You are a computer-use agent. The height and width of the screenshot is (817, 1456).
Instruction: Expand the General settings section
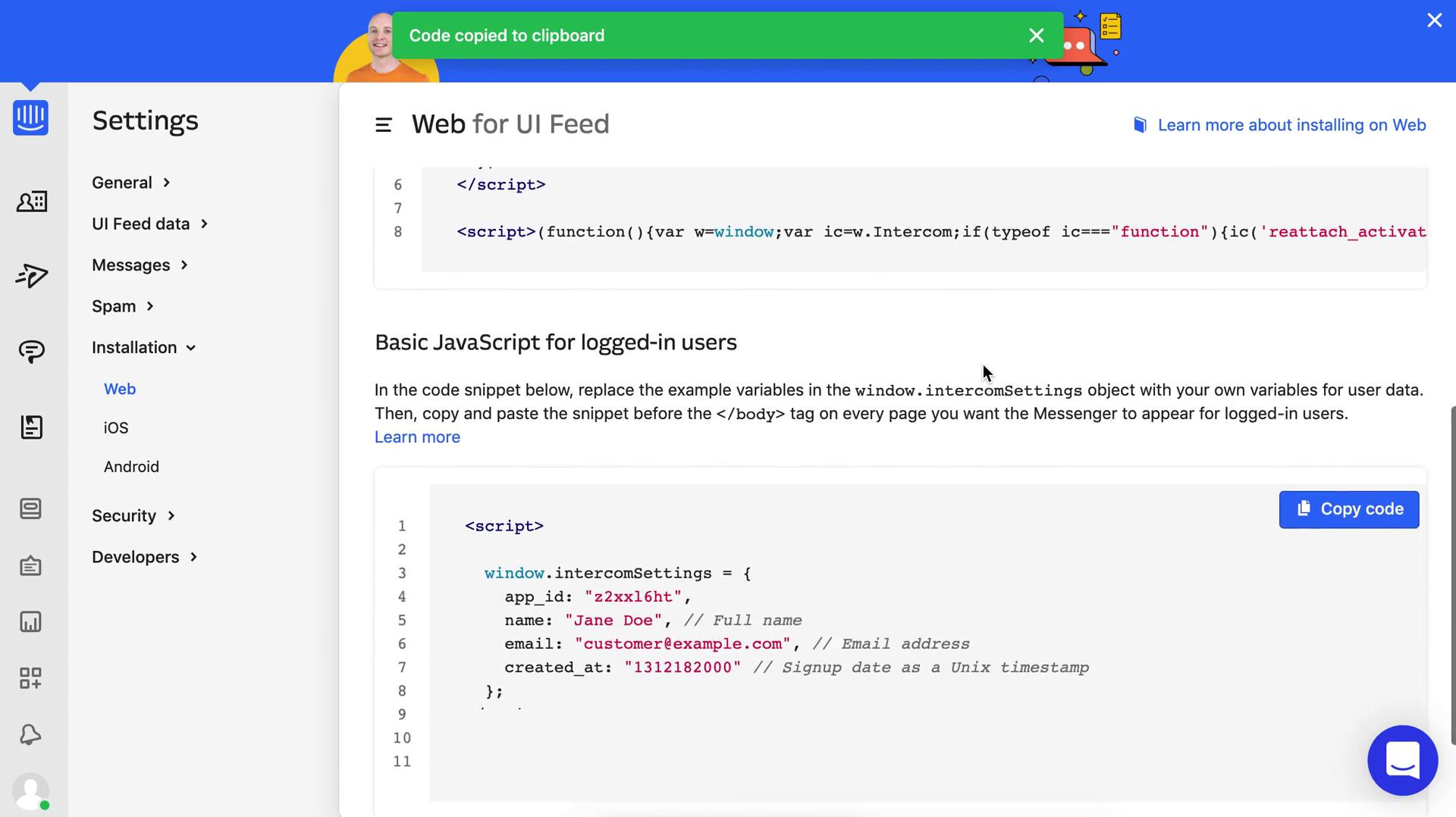pos(131,183)
